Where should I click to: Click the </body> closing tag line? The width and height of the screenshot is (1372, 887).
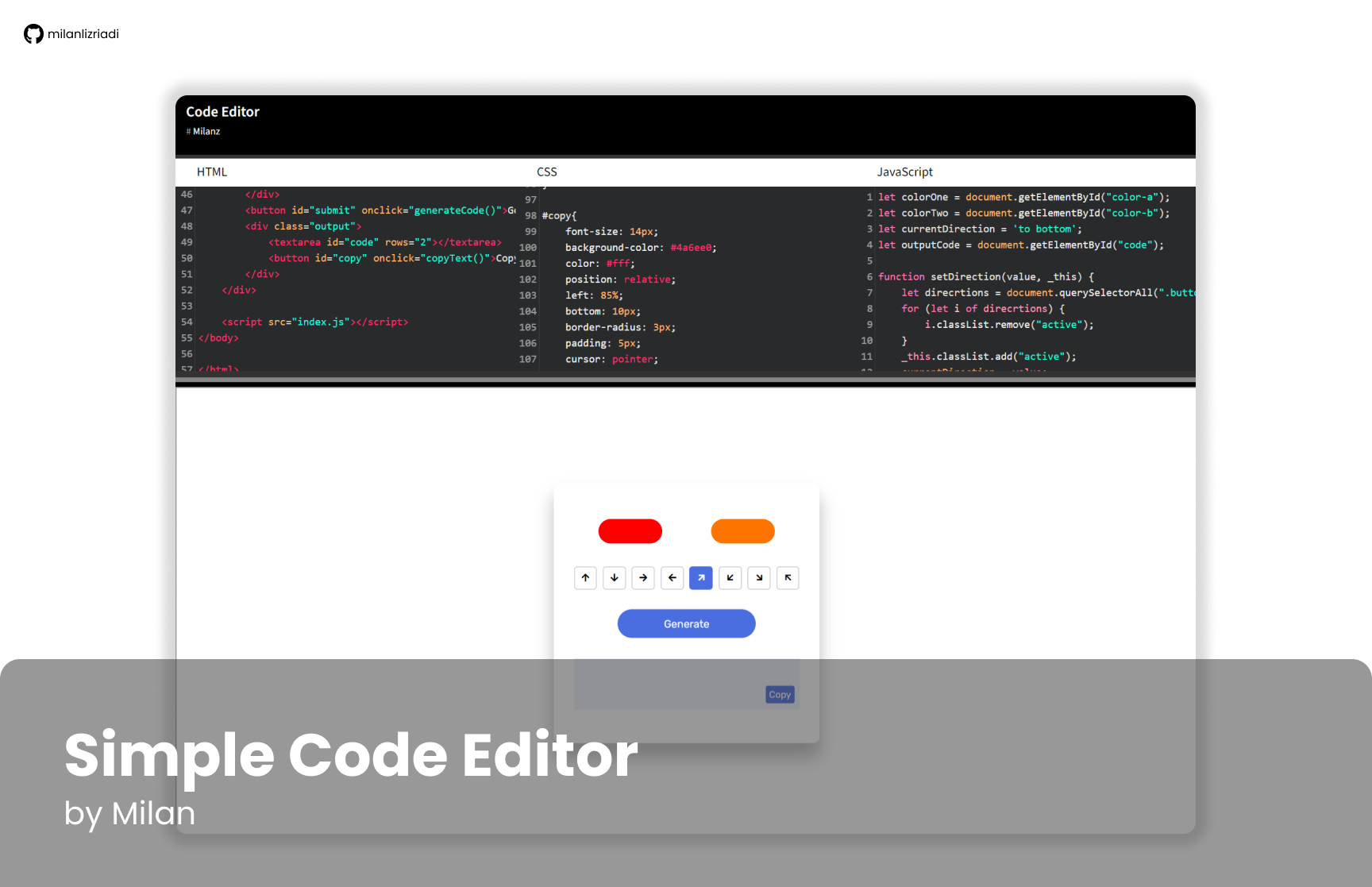pyautogui.click(x=218, y=337)
